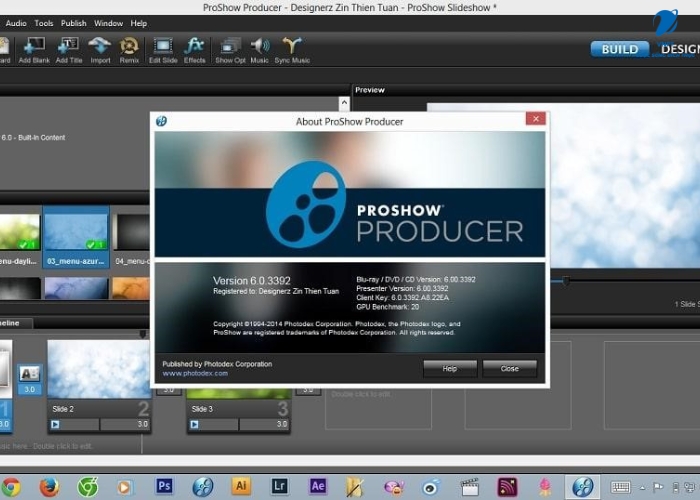Open the Tools menu
700x500 pixels.
(x=44, y=23)
